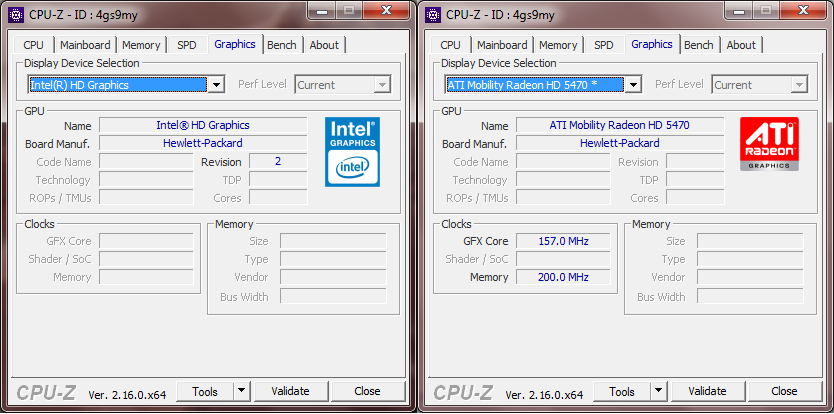Open SPD tab in left window

point(187,45)
